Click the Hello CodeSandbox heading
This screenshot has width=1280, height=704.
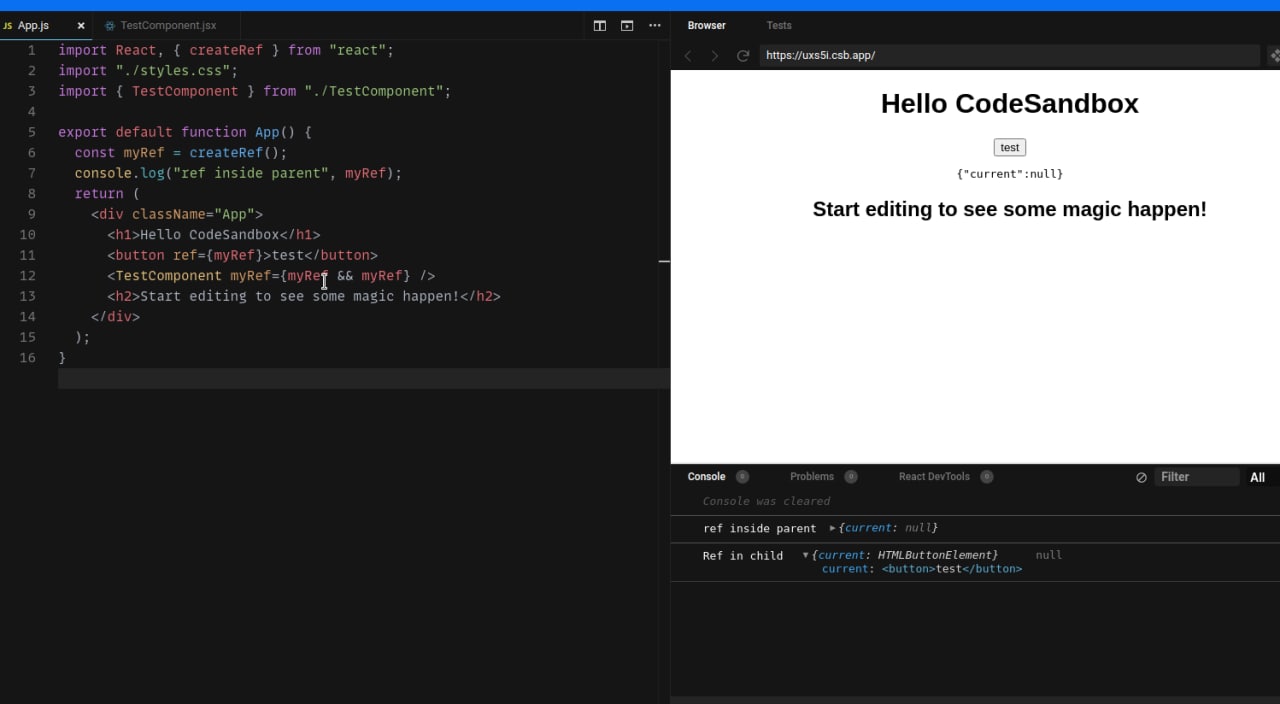coord(1009,104)
